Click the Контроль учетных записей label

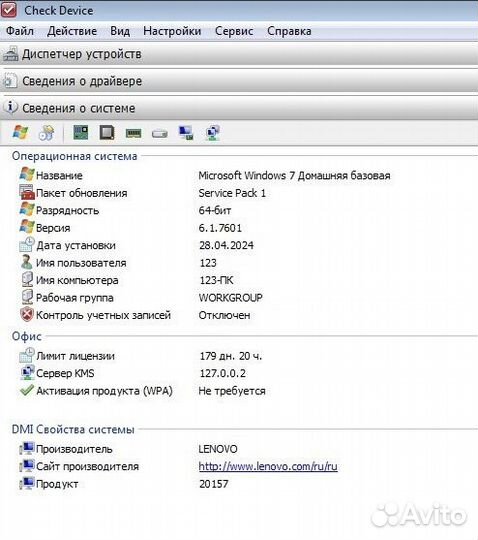(x=103, y=315)
